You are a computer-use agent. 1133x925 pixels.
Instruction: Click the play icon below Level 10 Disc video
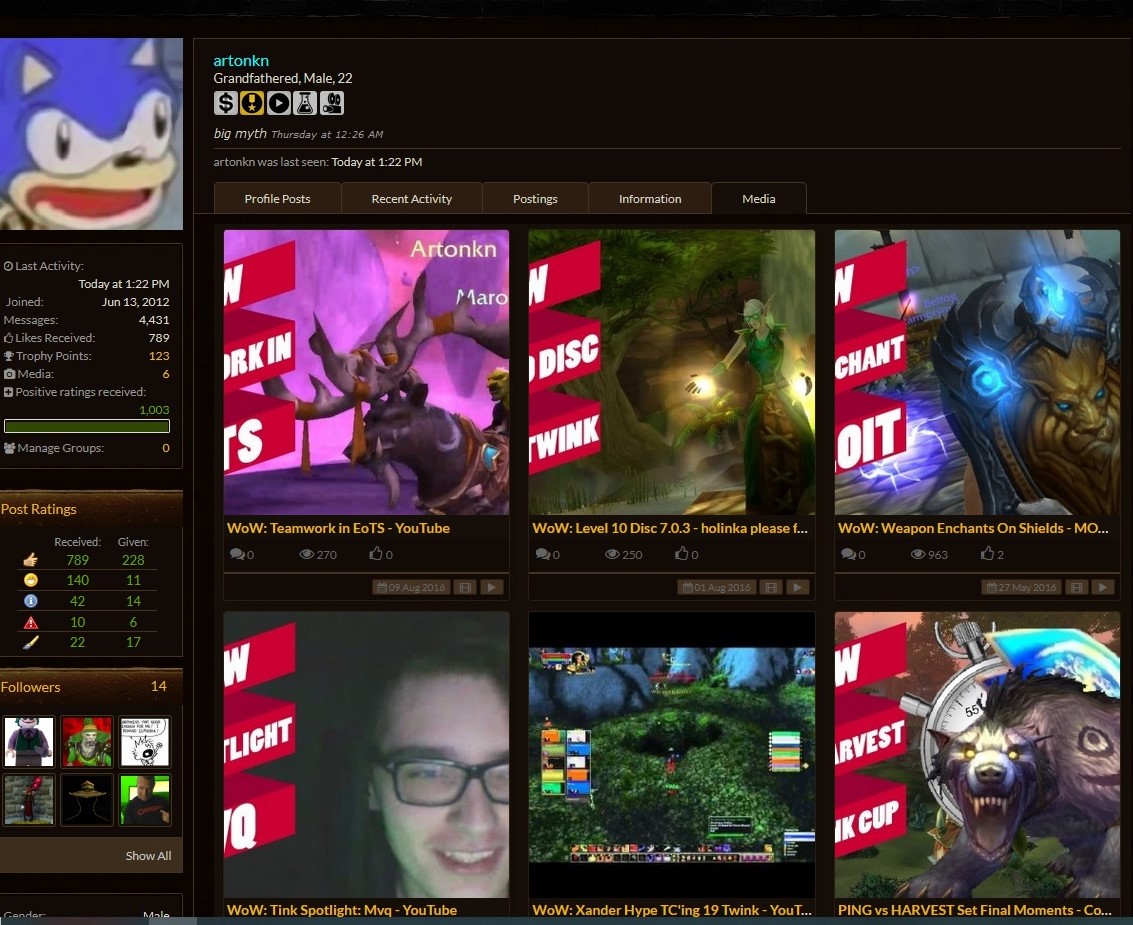[797, 587]
